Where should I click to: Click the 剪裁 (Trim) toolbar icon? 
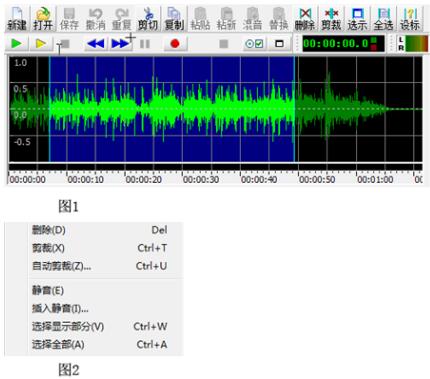coord(331,18)
